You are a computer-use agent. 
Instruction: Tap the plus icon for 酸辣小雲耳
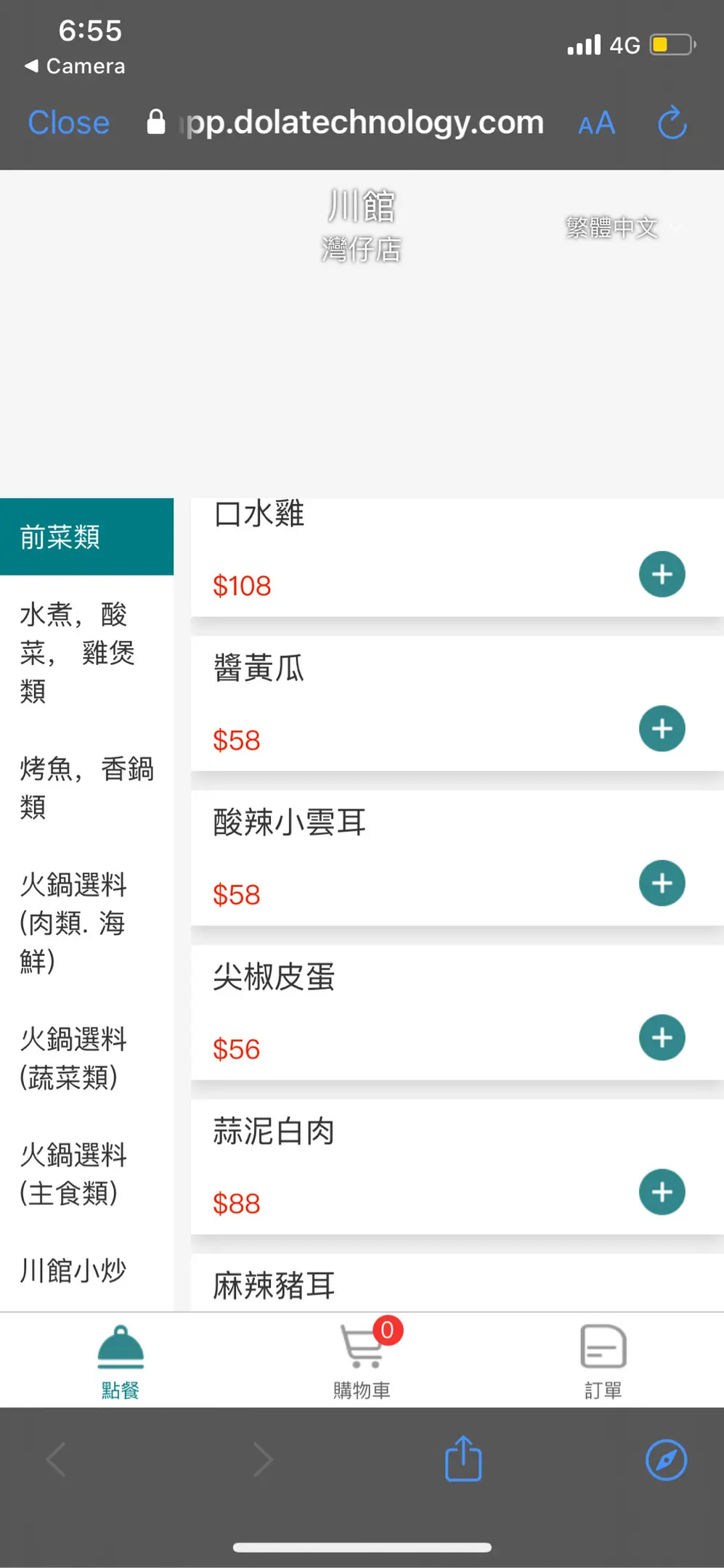[662, 883]
